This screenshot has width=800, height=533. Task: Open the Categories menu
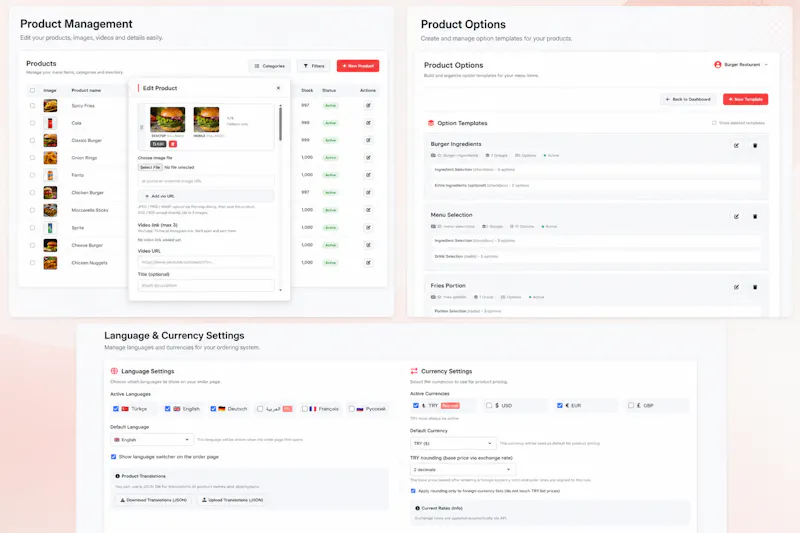tap(269, 66)
